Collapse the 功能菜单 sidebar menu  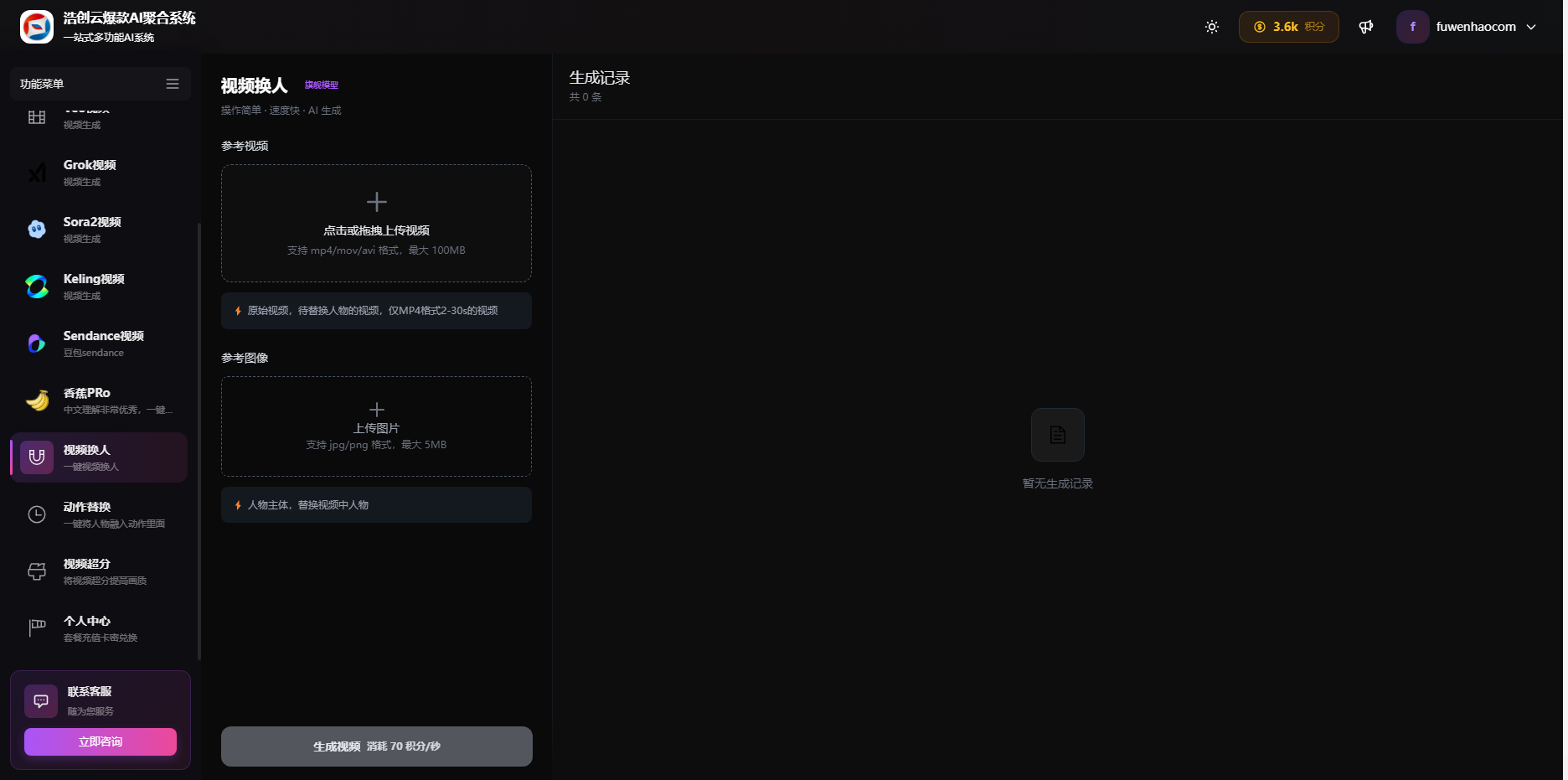pyautogui.click(x=173, y=84)
